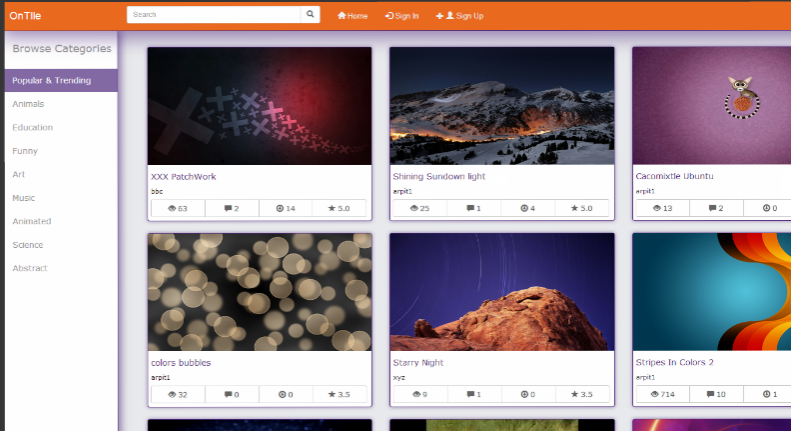Click views eye icon on Shining Sundown light
791x431 pixels.
click(x=414, y=208)
